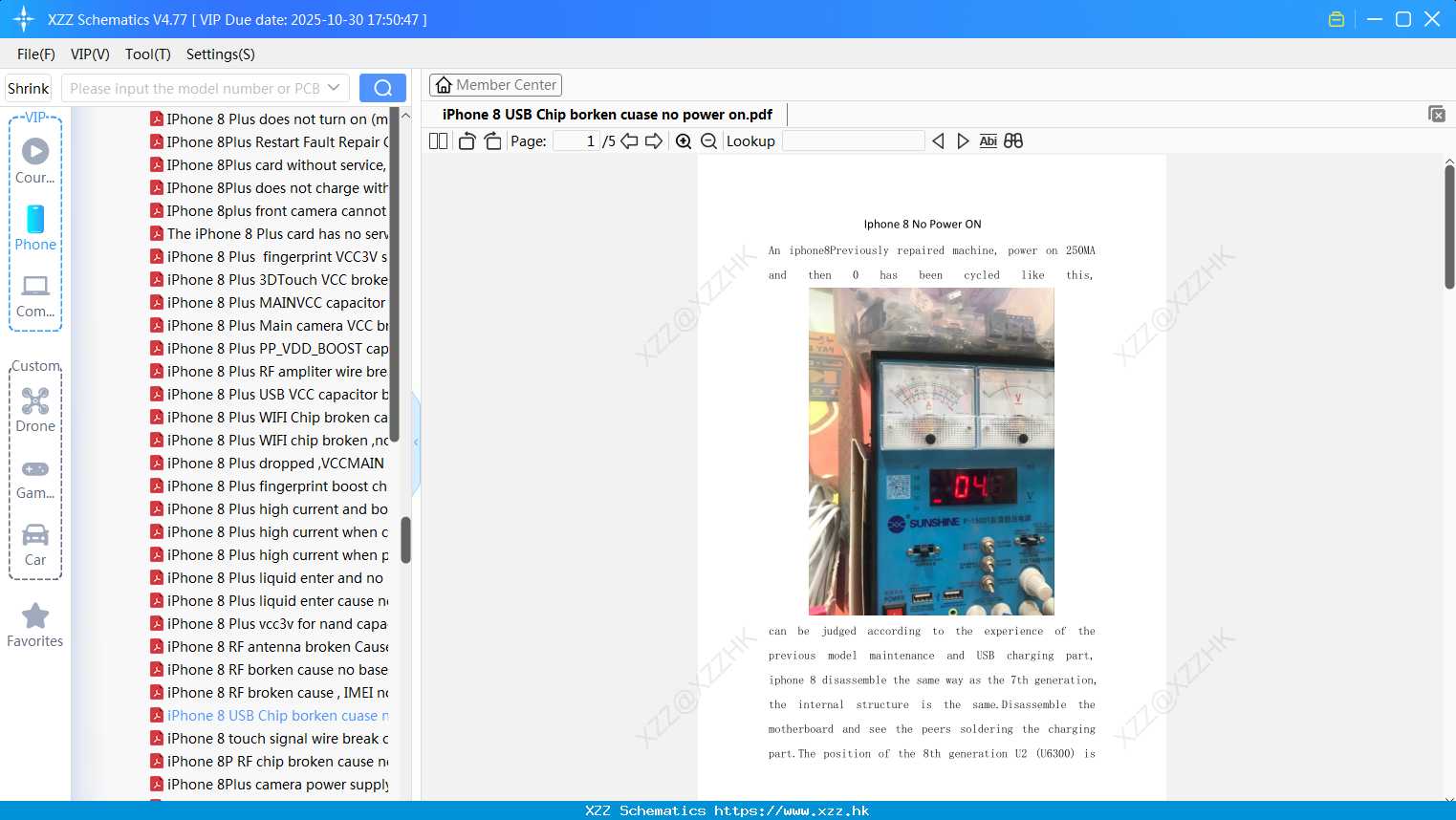Go to previous page arrow
The height and width of the screenshot is (820, 1456).
[629, 140]
